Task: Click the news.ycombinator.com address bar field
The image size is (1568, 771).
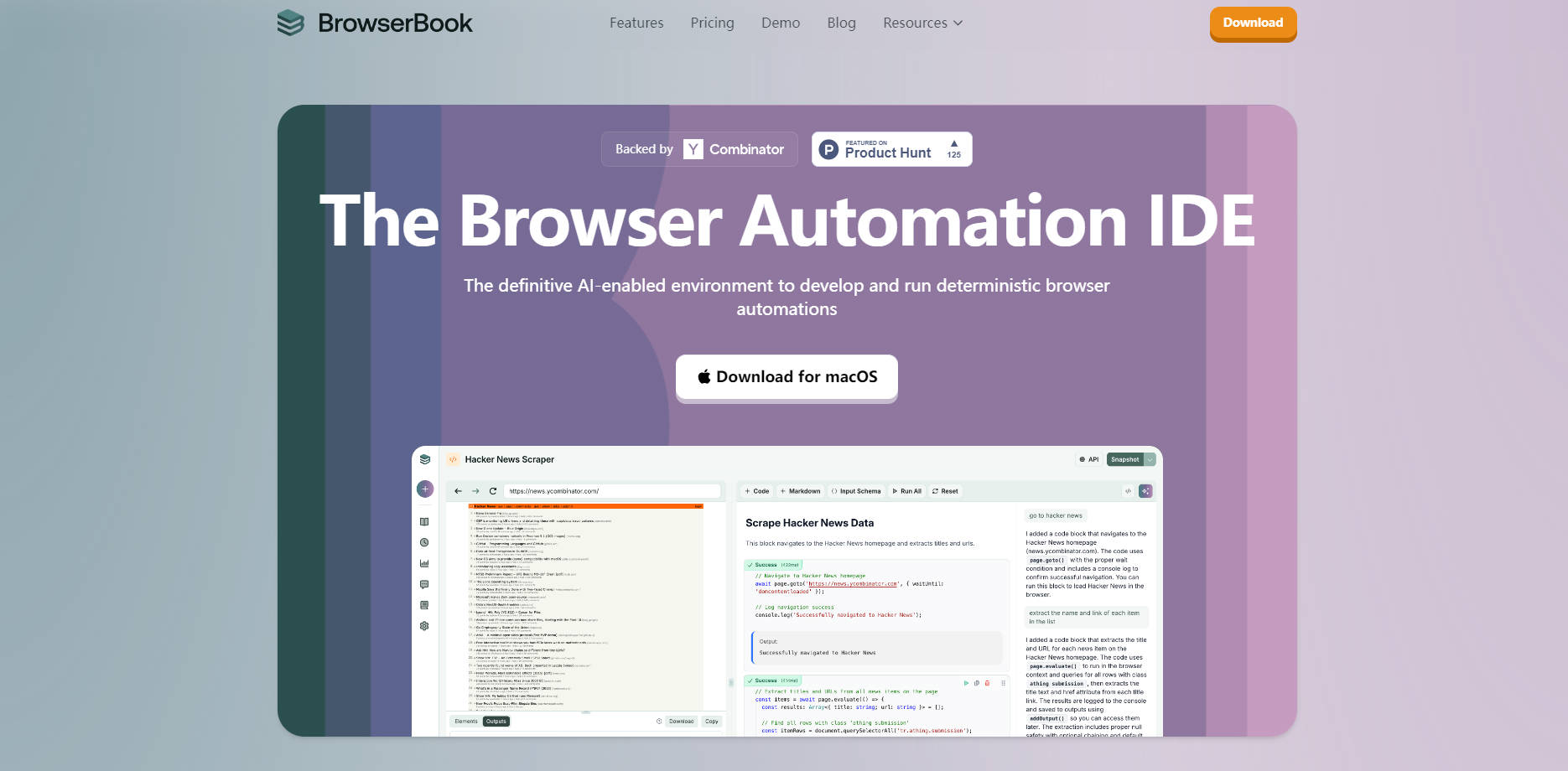Action: point(612,490)
